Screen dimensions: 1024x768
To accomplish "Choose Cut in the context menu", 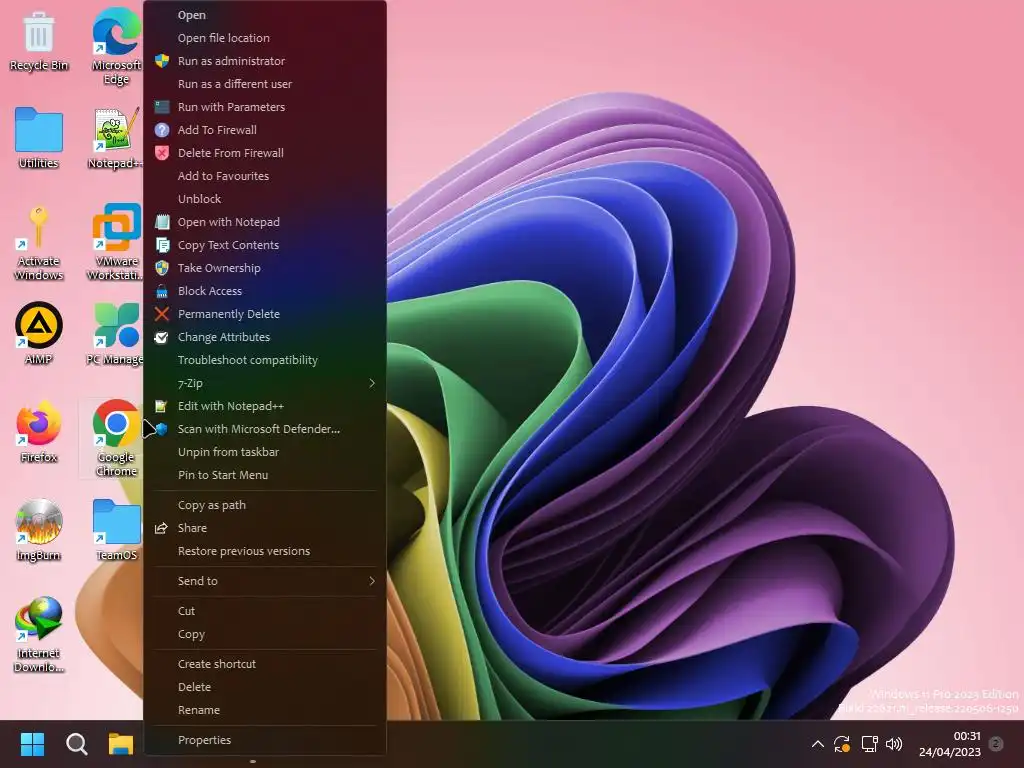I will (264, 611).
